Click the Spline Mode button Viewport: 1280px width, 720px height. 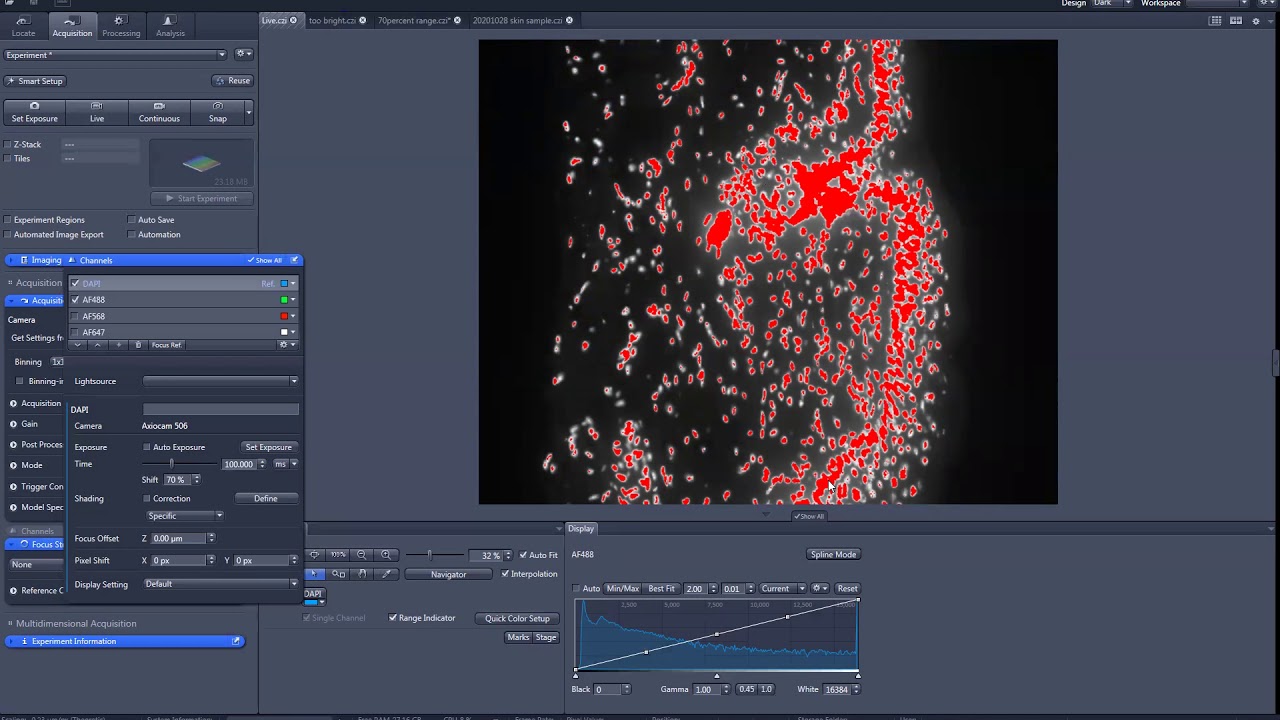coord(833,554)
